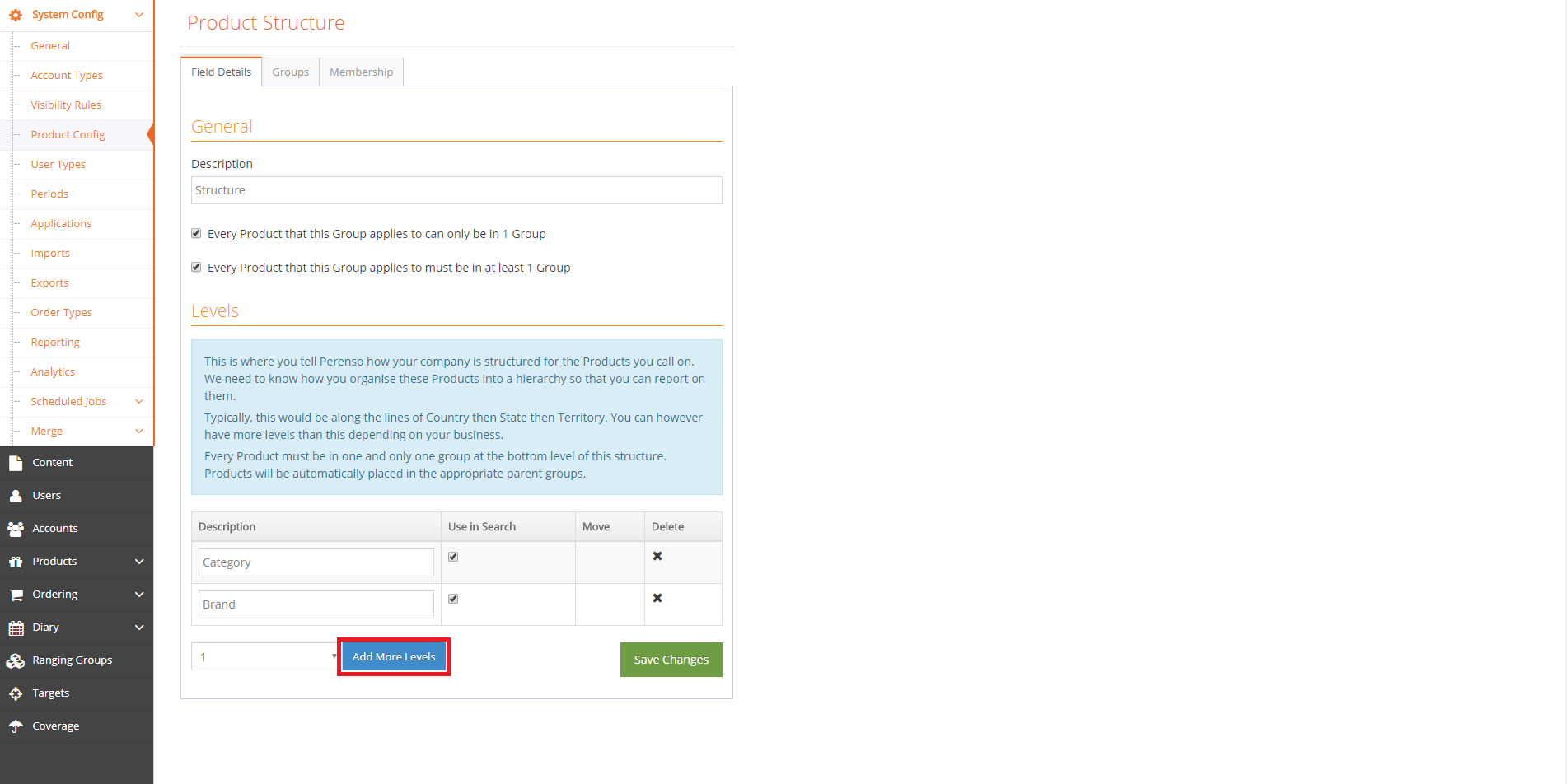The height and width of the screenshot is (784, 1567).
Task: Open the Accounts section
Action: tap(54, 528)
